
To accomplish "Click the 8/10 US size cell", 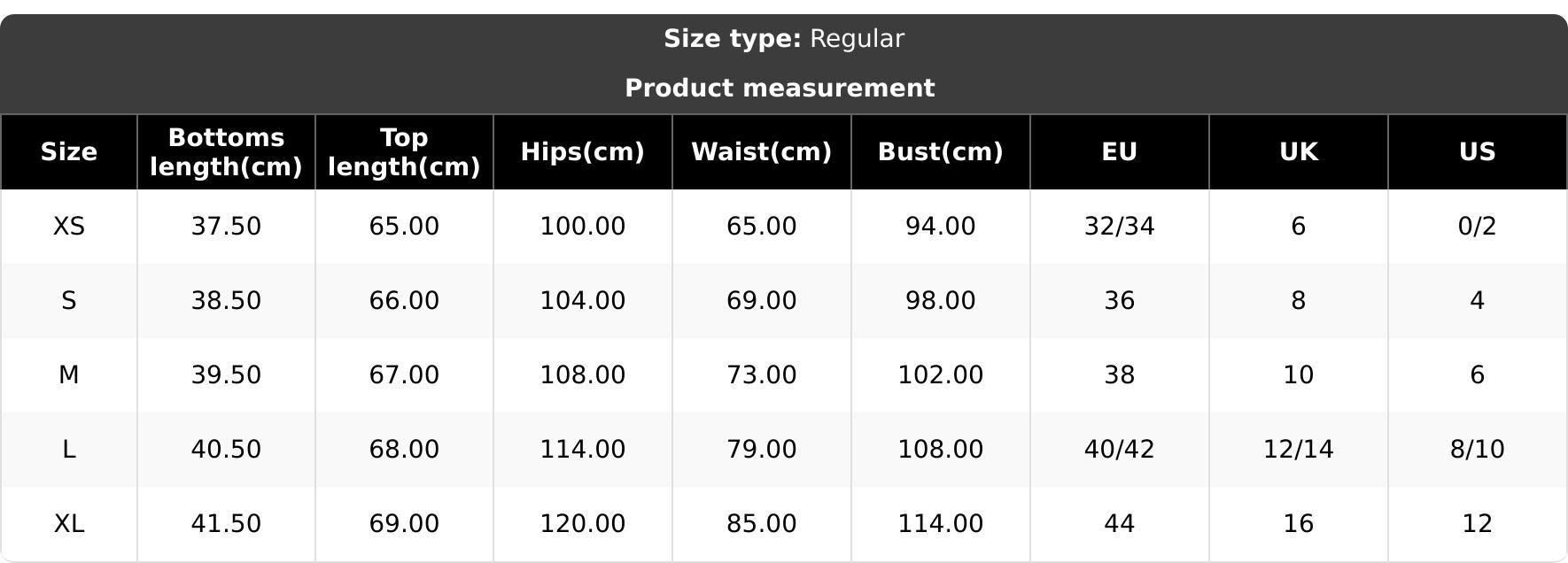I will coord(1477,450).
